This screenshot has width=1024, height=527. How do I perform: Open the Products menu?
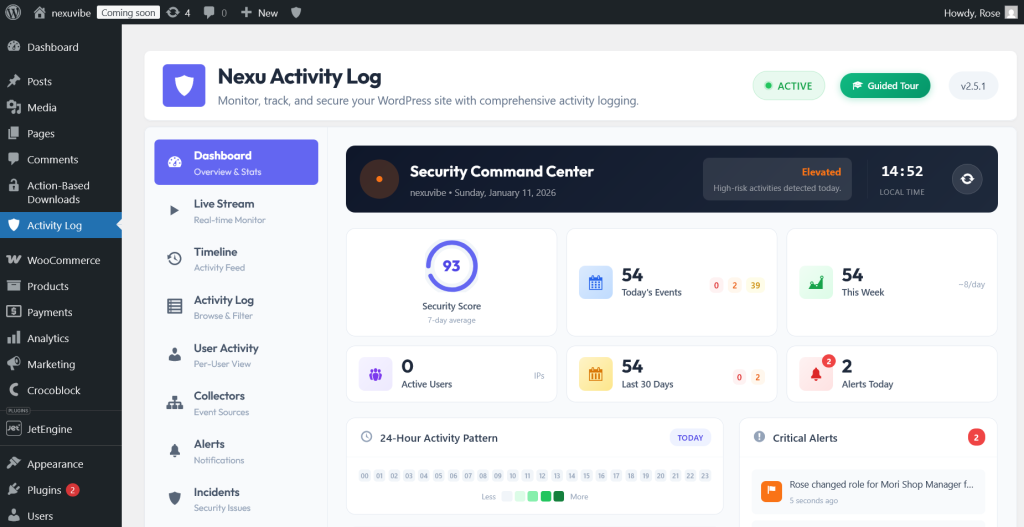(x=61, y=286)
